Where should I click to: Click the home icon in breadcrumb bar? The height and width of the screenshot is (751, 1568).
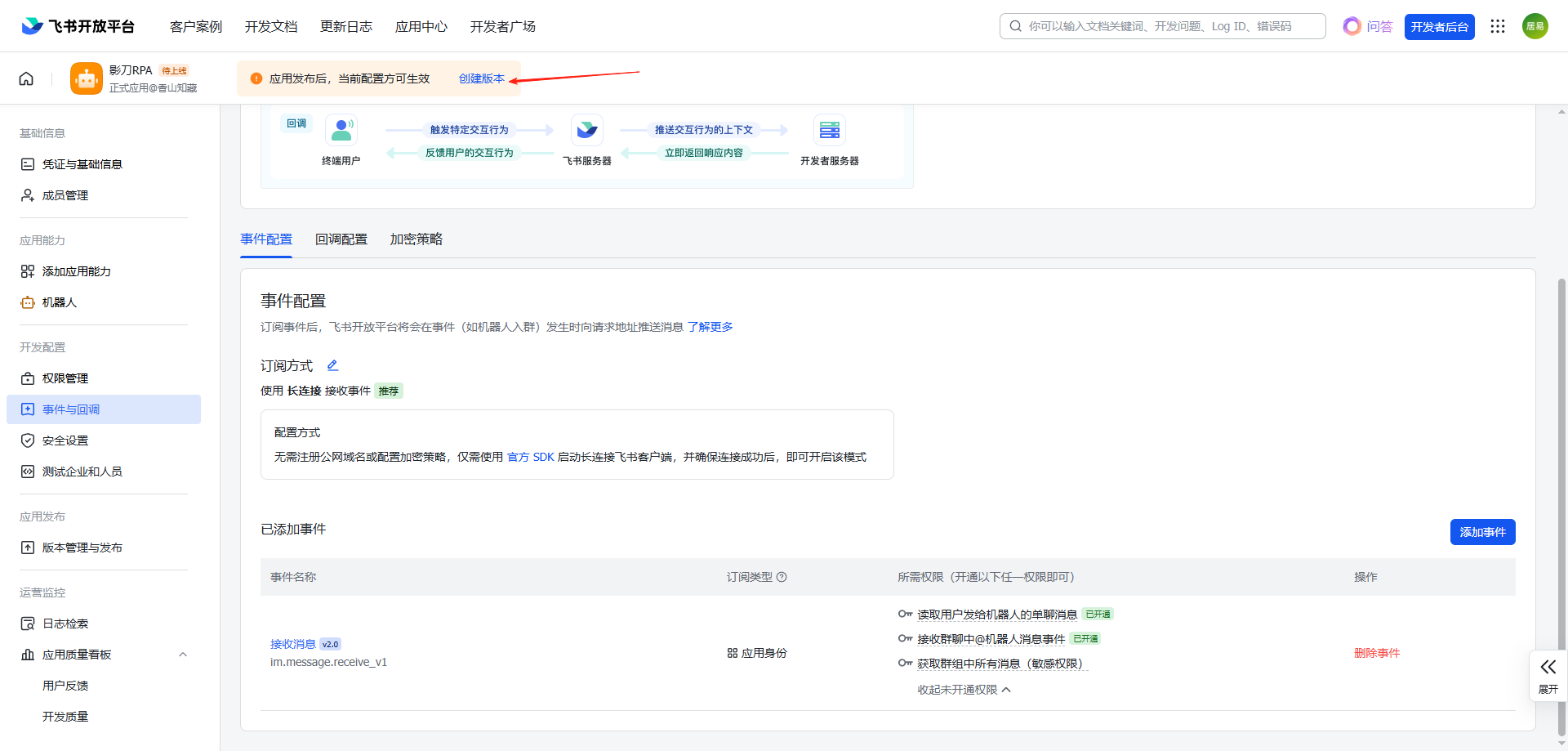tap(26, 78)
